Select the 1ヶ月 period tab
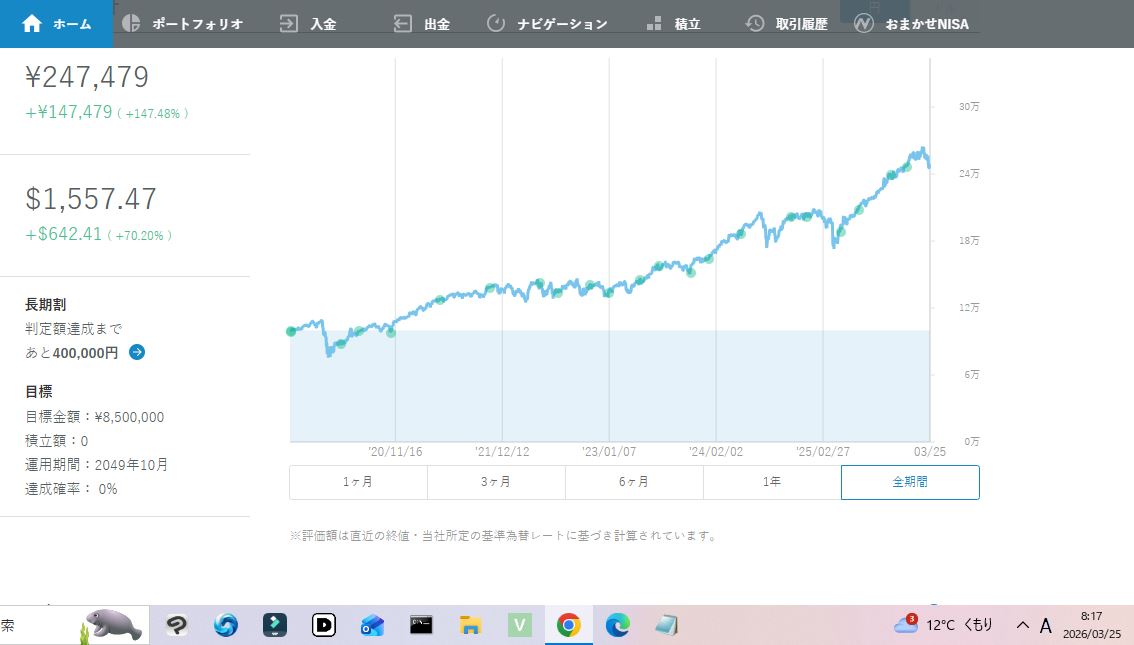Screen dimensions: 1134x645 pos(358,482)
